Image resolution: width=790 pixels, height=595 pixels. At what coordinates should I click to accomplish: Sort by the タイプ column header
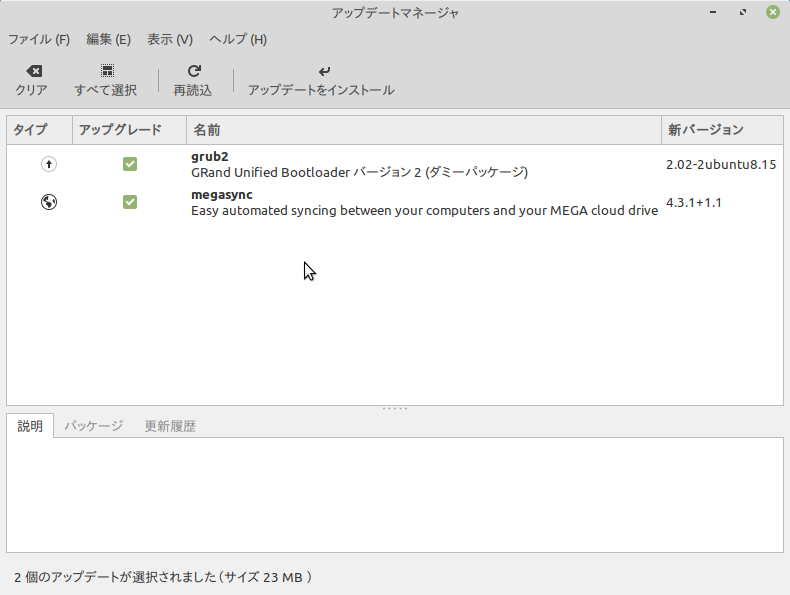40,130
